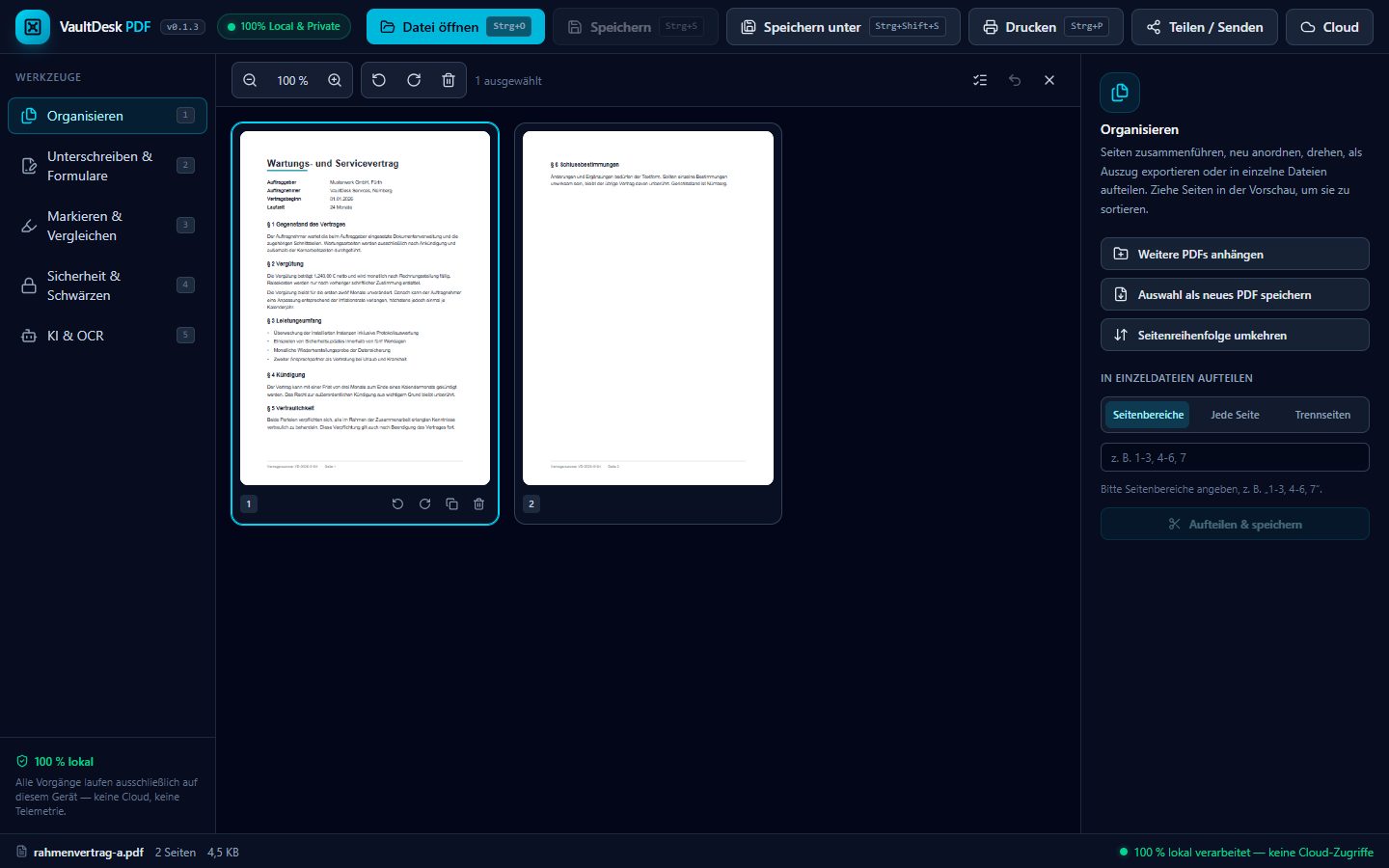Print document via Drucken button

(x=1046, y=27)
